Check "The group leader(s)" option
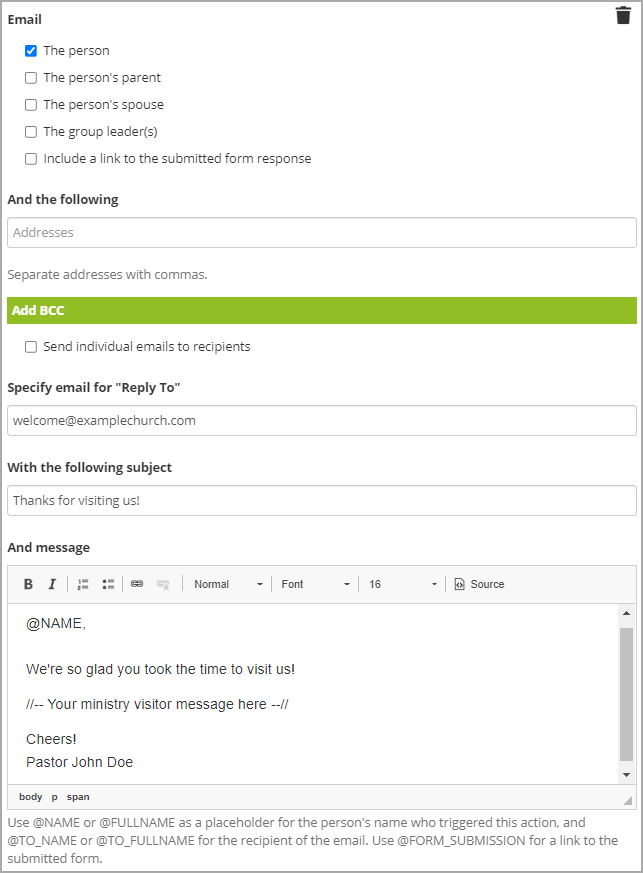The width and height of the screenshot is (643, 873). [x=31, y=132]
